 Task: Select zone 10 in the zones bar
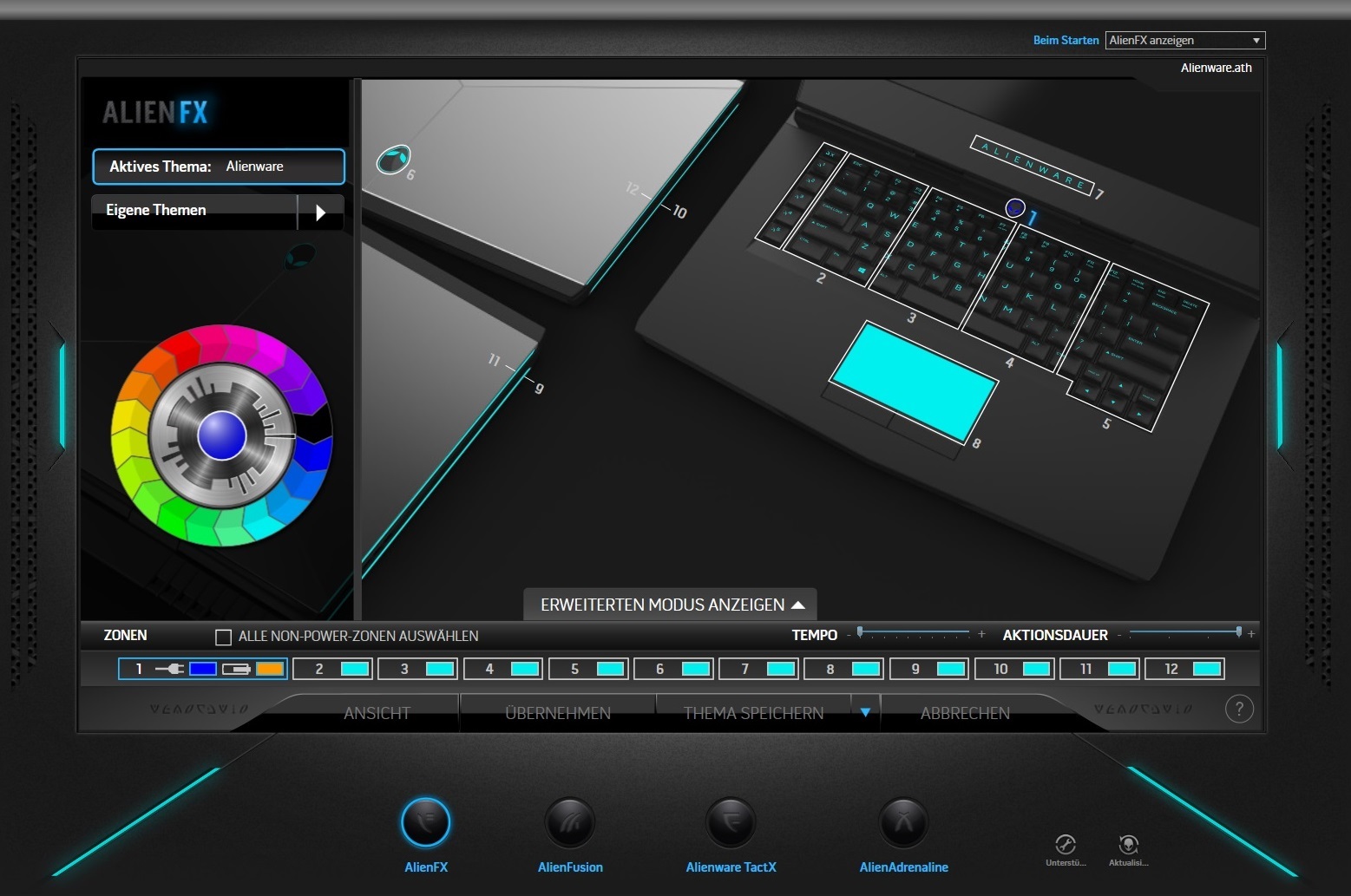1013,669
